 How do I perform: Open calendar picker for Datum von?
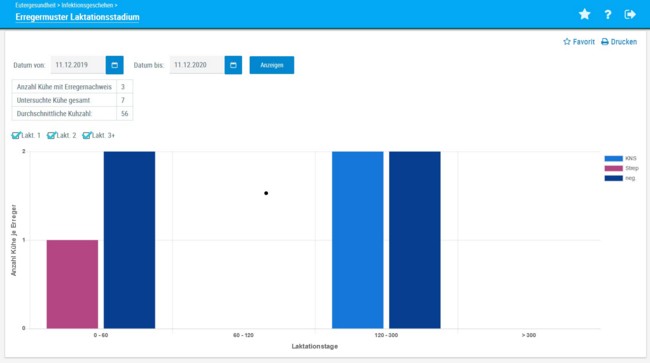click(x=114, y=65)
